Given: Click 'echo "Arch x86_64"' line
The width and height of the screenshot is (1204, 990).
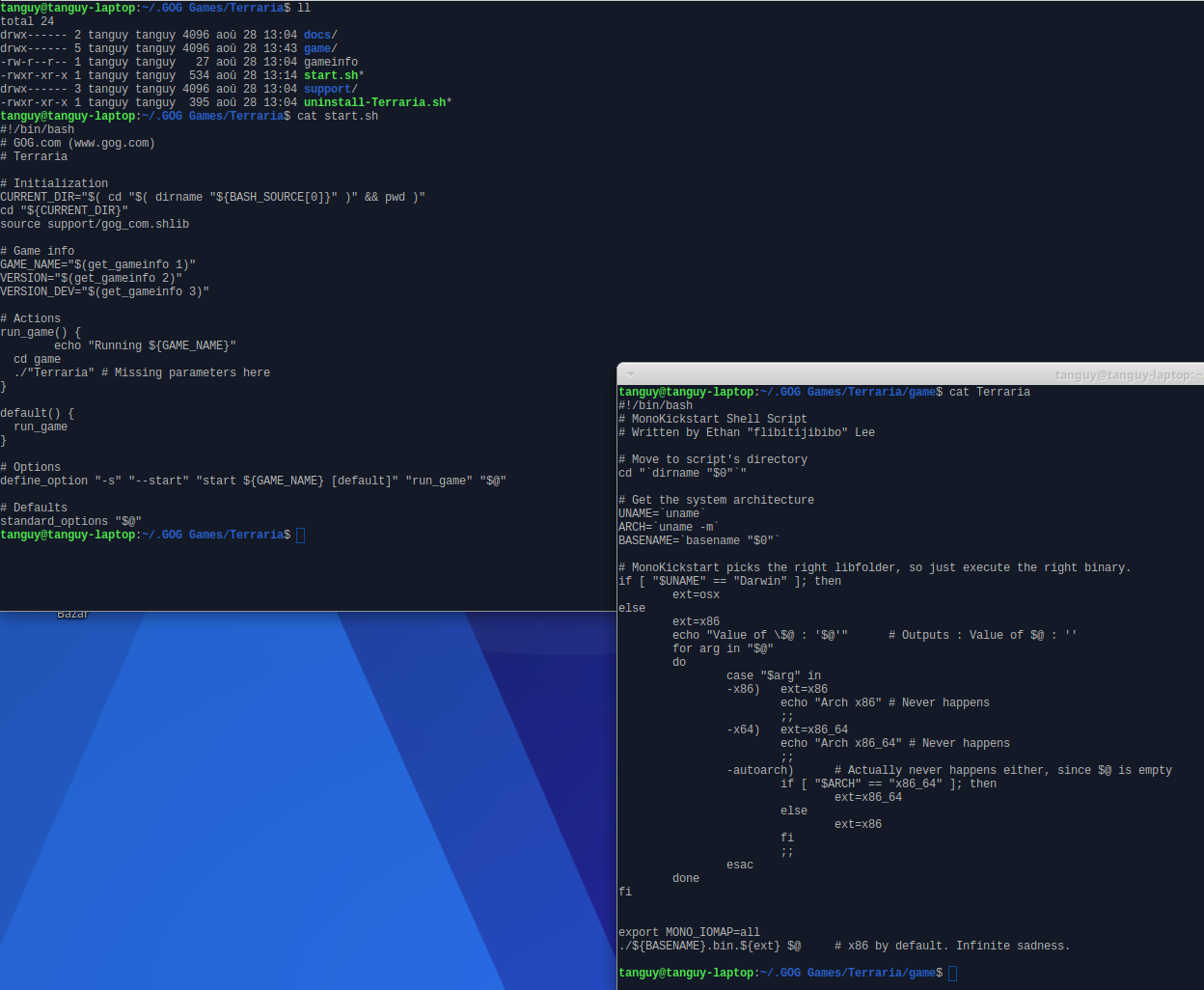Looking at the screenshot, I should coord(895,743).
